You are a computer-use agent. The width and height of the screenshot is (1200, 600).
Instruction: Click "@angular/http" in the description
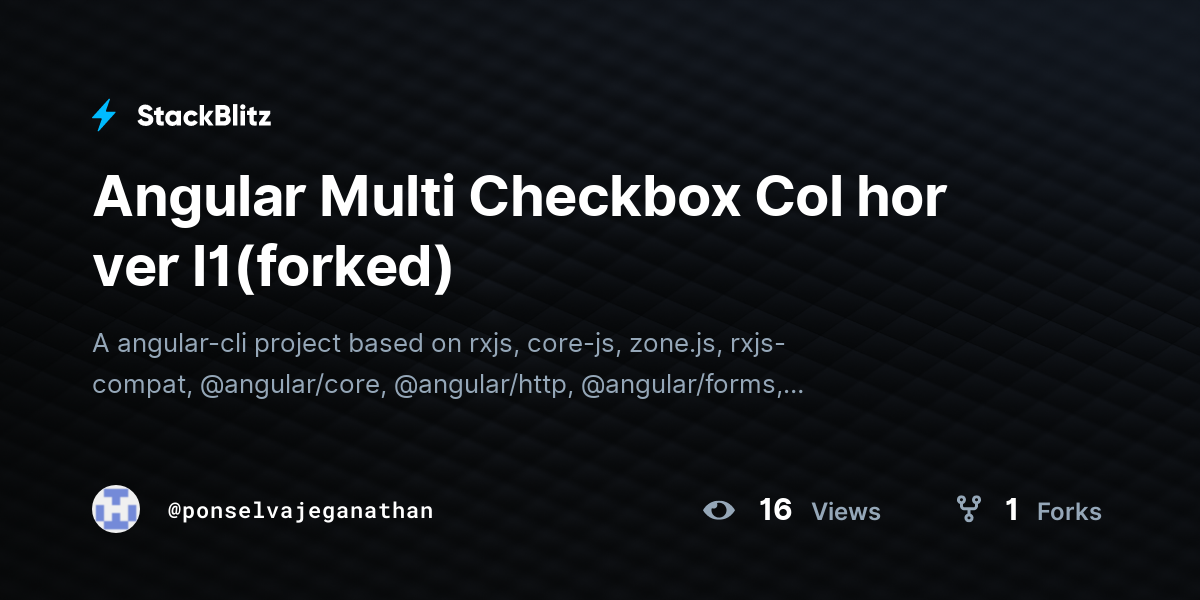click(x=483, y=385)
